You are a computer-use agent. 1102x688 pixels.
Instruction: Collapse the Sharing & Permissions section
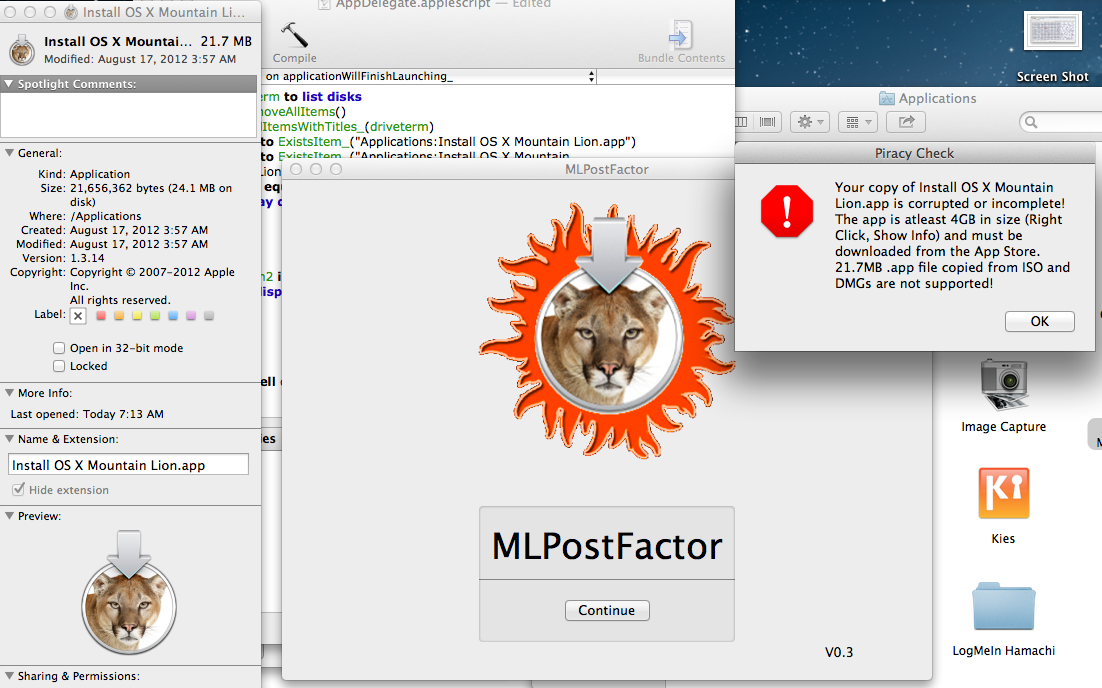pos(9,676)
